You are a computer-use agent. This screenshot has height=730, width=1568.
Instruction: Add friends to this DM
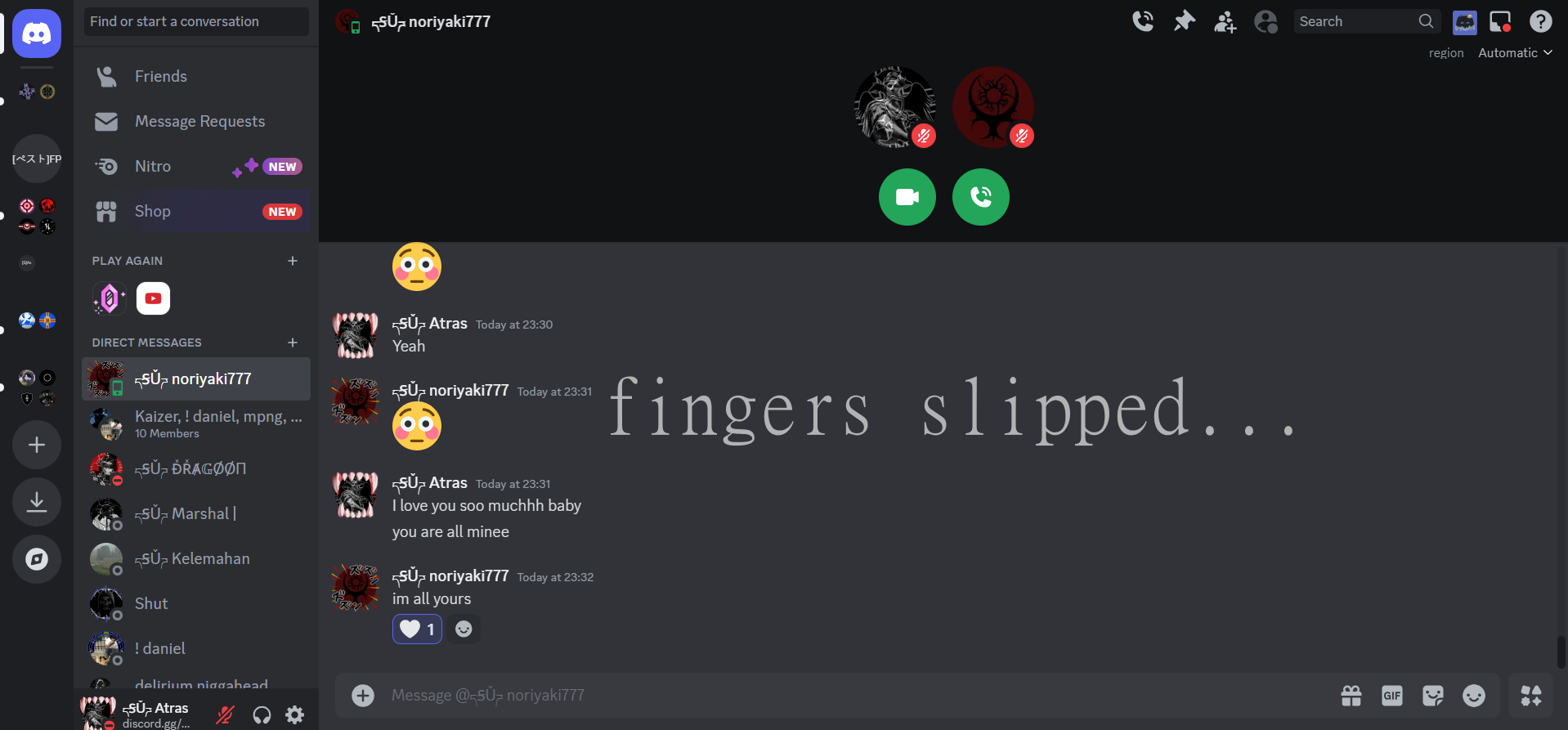point(1225,21)
